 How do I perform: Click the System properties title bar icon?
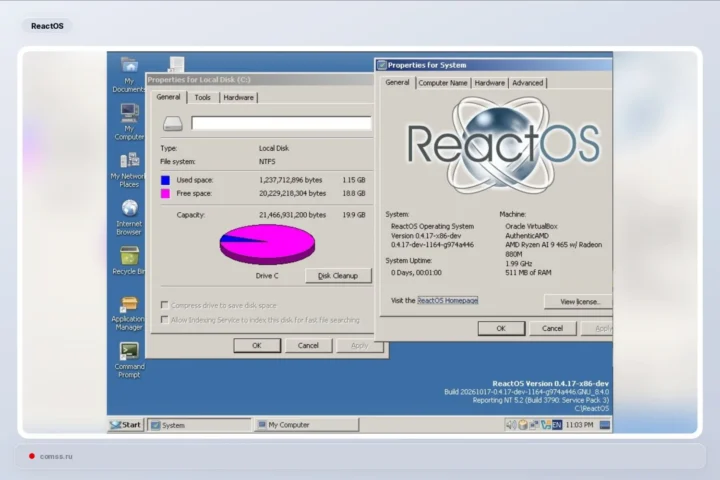382,65
